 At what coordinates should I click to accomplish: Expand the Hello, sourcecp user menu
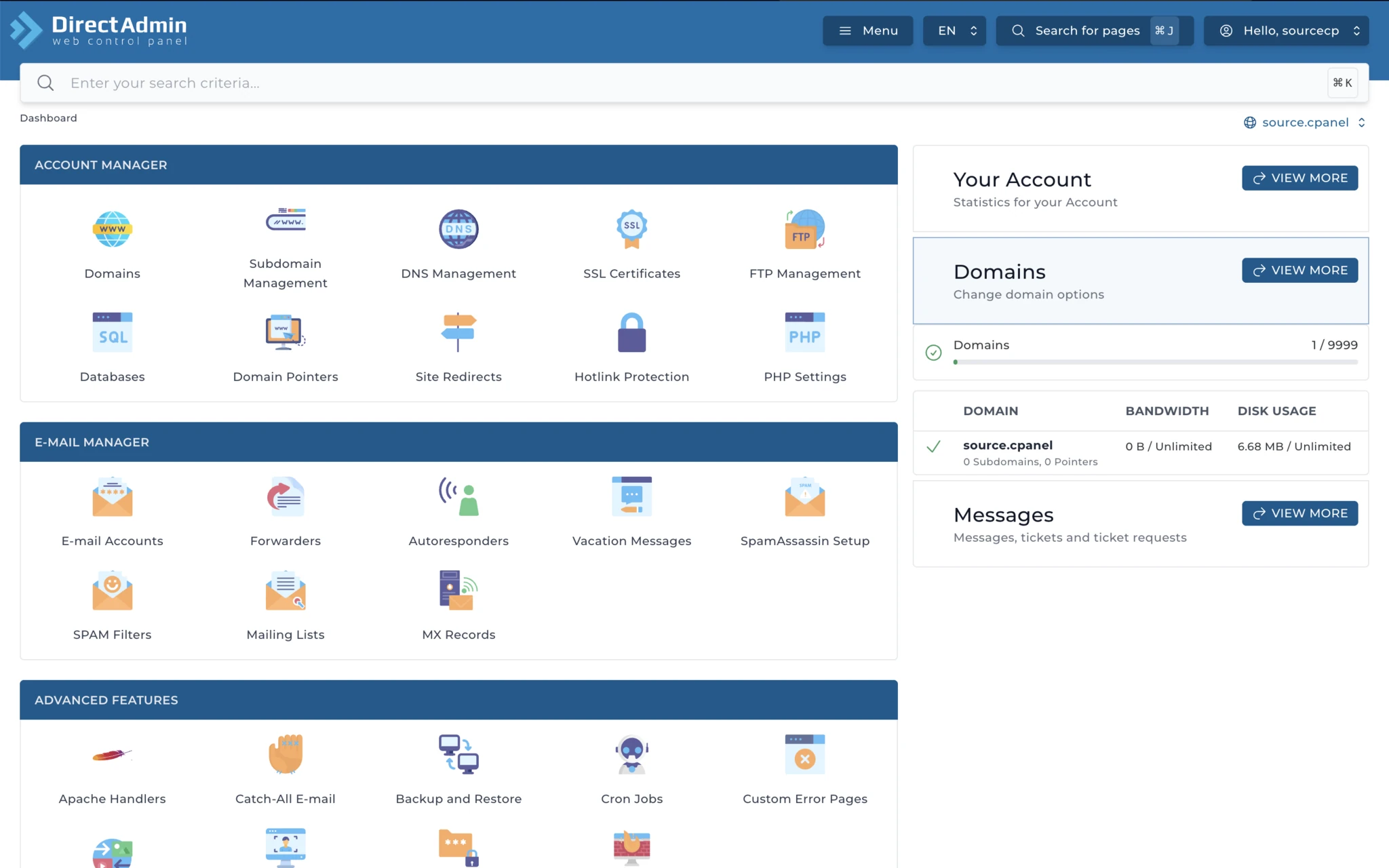pyautogui.click(x=1286, y=31)
